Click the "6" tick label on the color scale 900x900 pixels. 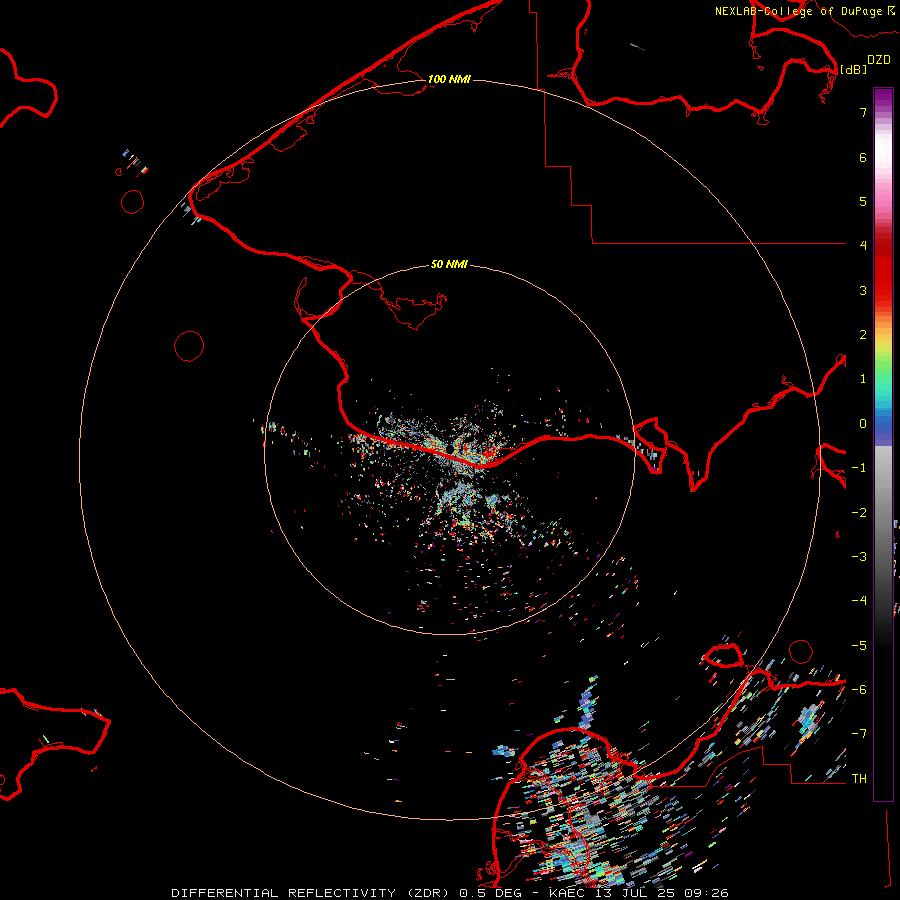(863, 157)
